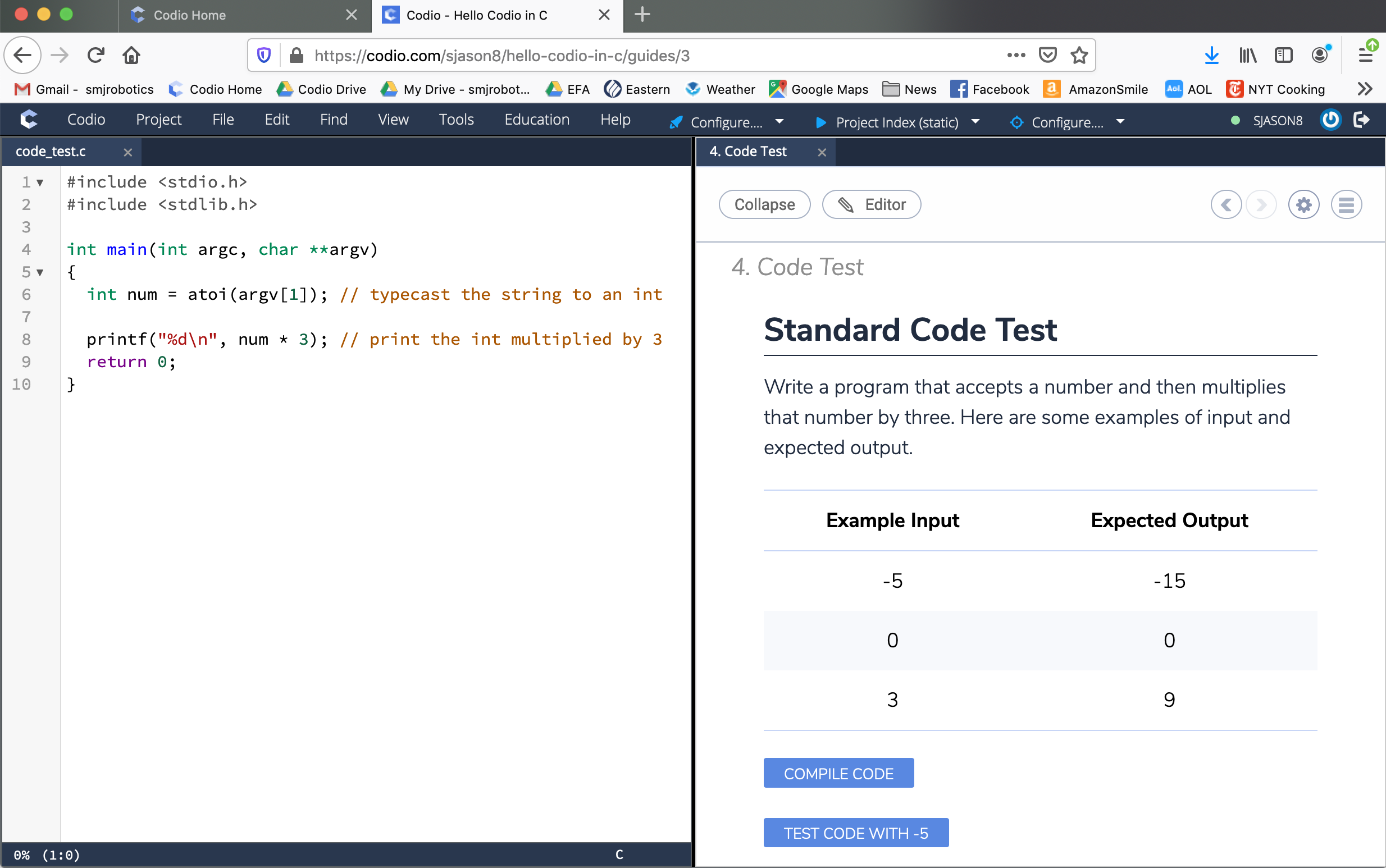Click the Codio logo icon

(x=29, y=120)
